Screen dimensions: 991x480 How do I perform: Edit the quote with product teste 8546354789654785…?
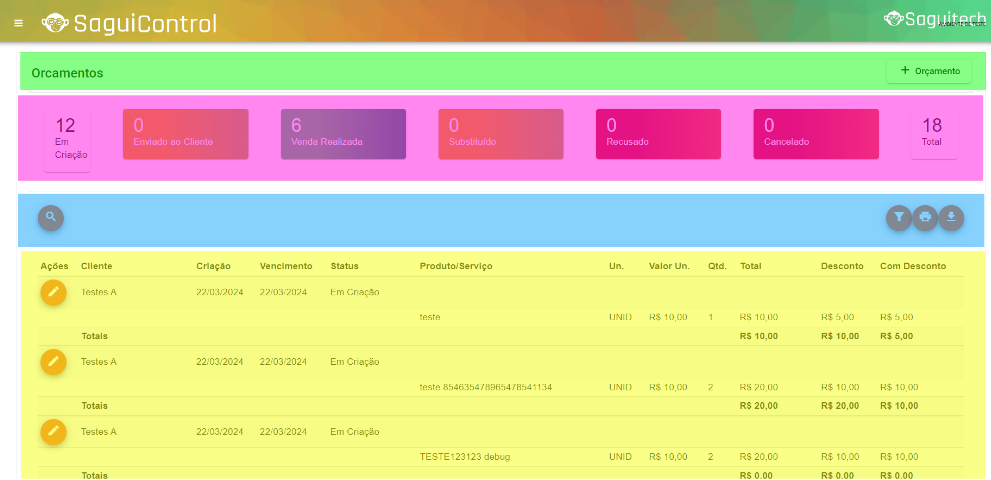tap(54, 362)
